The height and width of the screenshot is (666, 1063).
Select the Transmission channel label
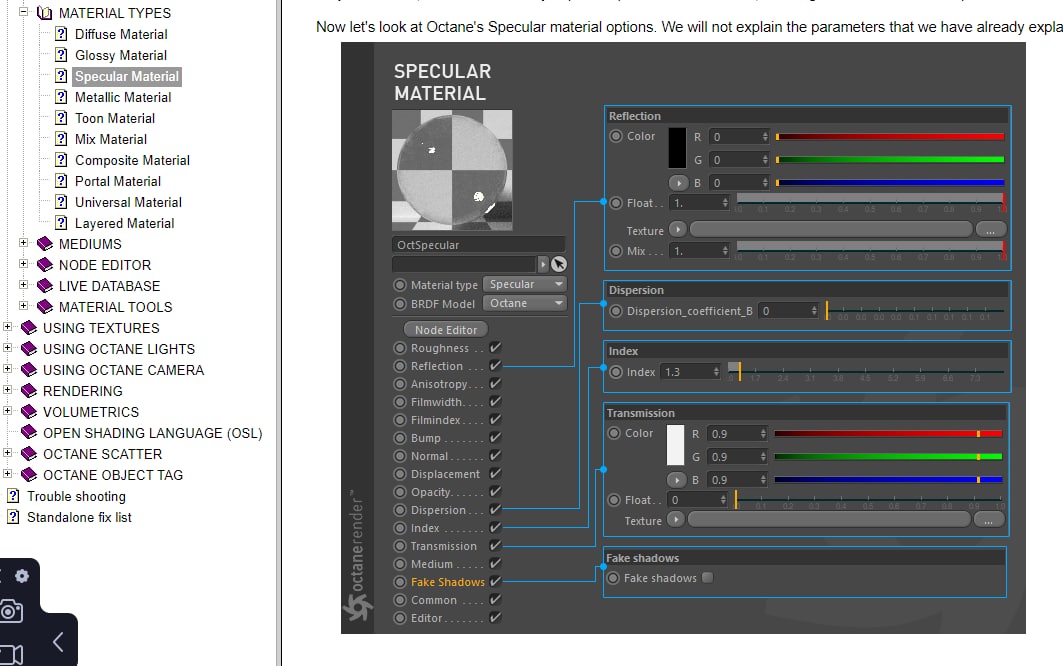click(443, 546)
